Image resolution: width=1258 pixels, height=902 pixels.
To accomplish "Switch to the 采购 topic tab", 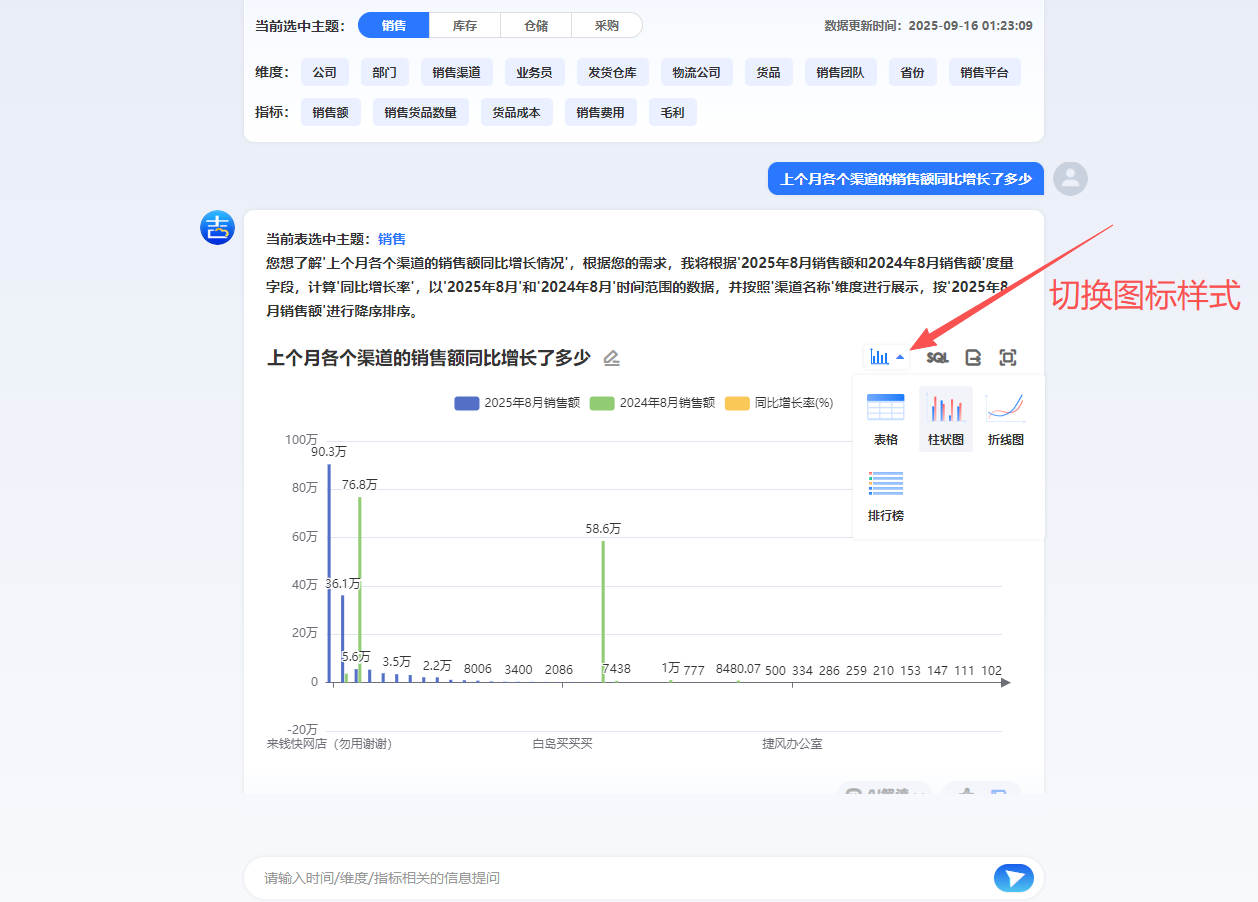I will pyautogui.click(x=606, y=25).
